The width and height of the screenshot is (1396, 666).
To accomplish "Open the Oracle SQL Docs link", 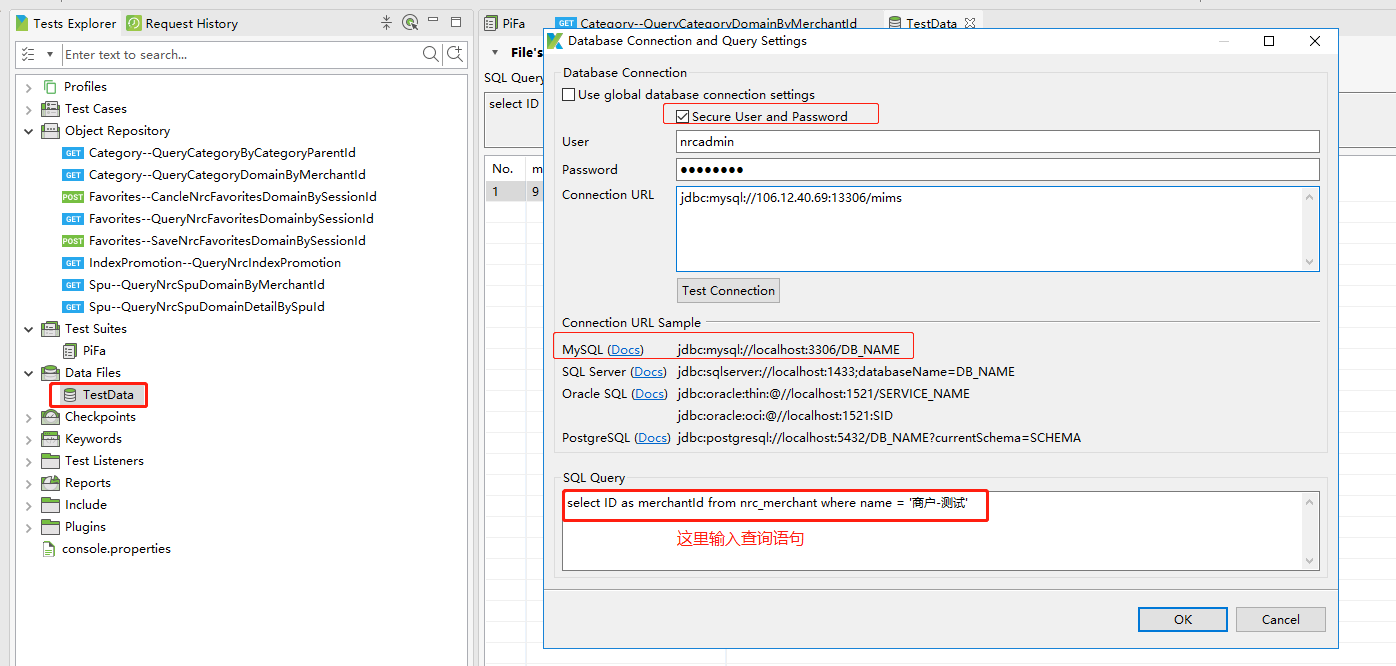I will [650, 394].
